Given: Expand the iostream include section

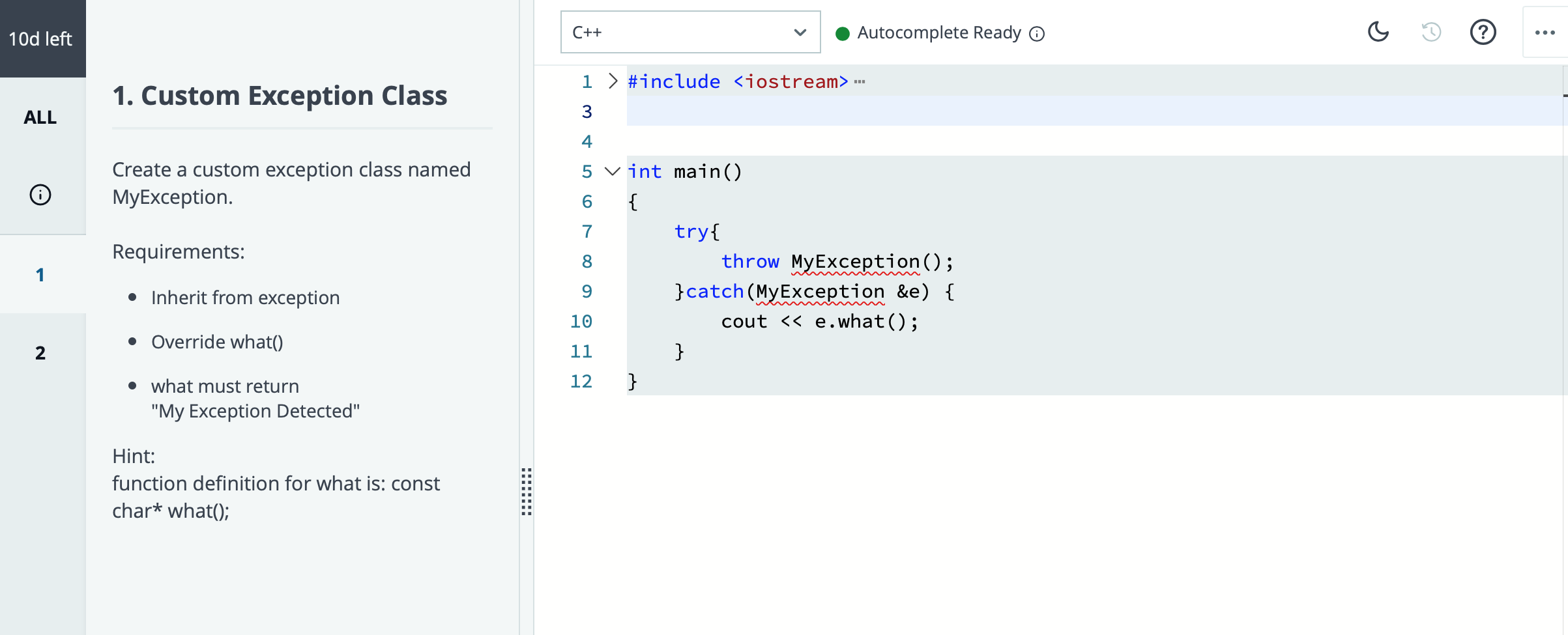Looking at the screenshot, I should click(x=611, y=80).
